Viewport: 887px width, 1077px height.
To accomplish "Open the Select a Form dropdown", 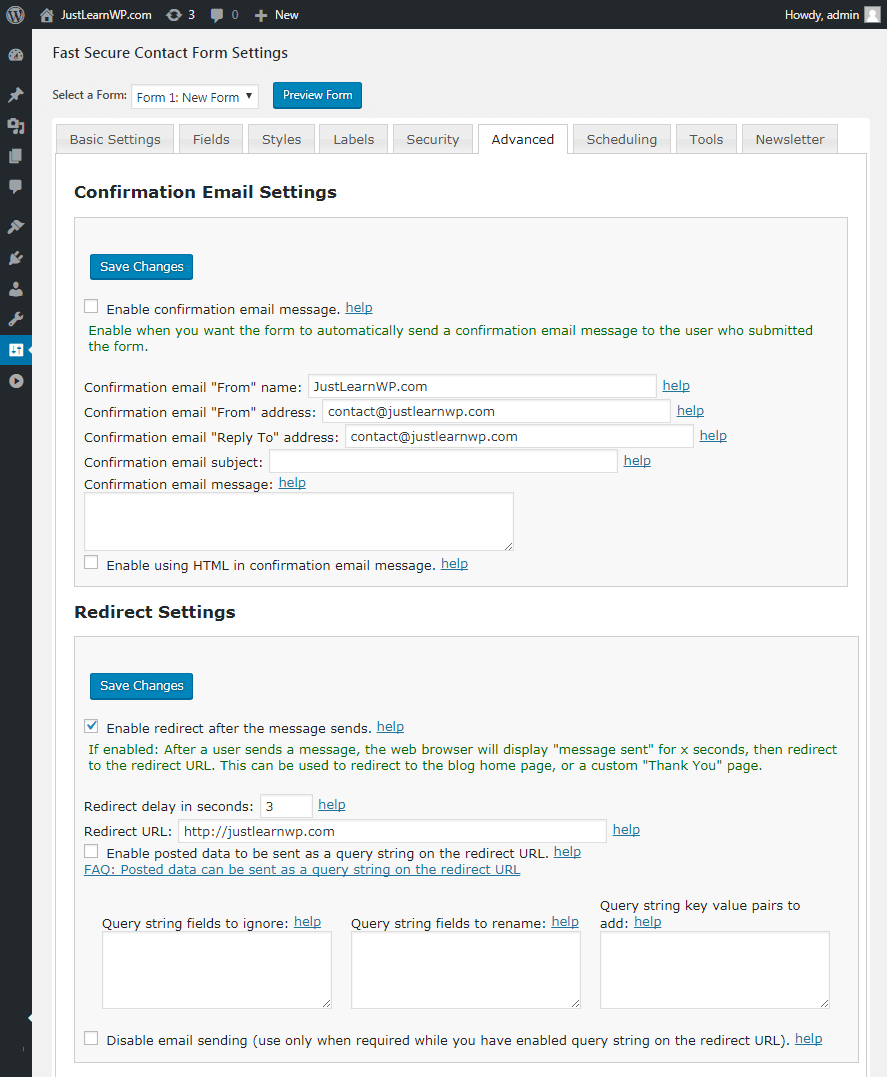I will (x=195, y=96).
